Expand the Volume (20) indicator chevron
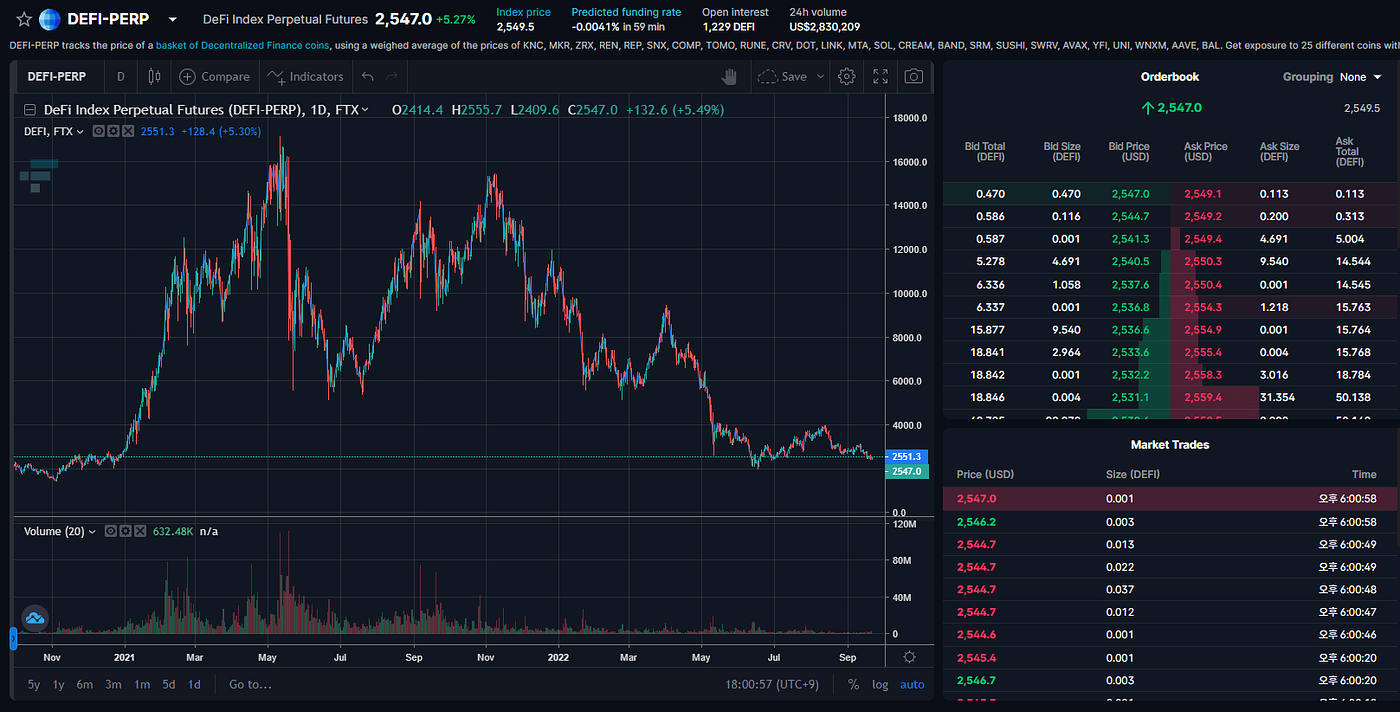Image resolution: width=1400 pixels, height=712 pixels. pos(93,531)
